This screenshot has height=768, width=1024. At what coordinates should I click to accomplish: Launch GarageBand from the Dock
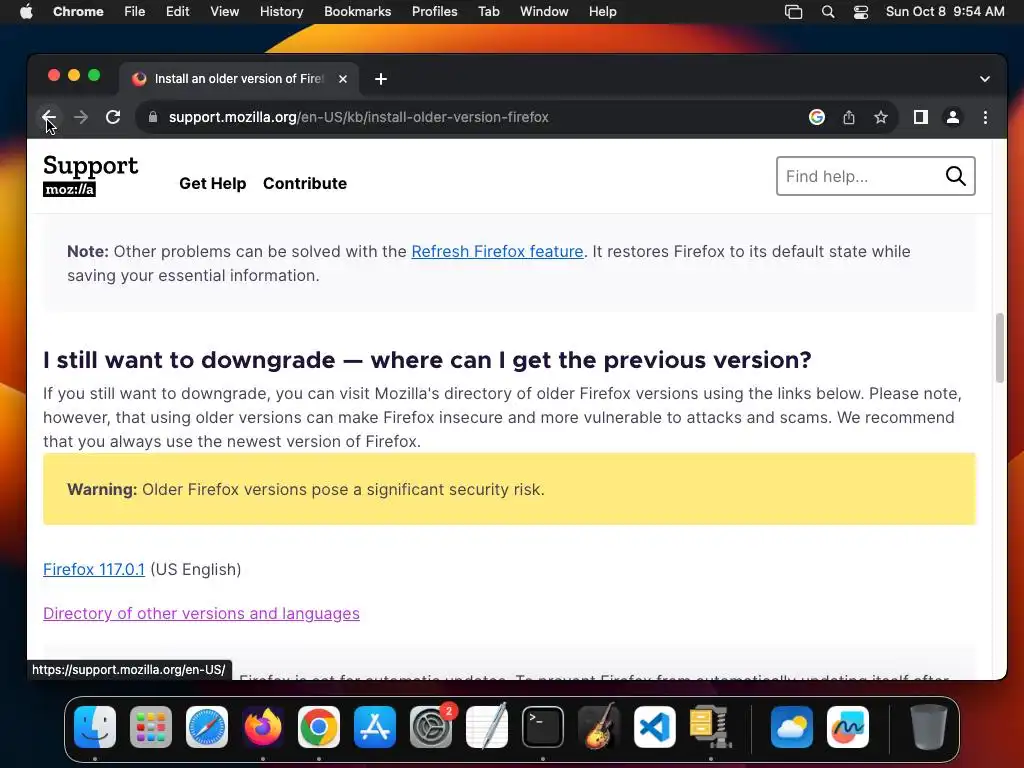(x=599, y=726)
